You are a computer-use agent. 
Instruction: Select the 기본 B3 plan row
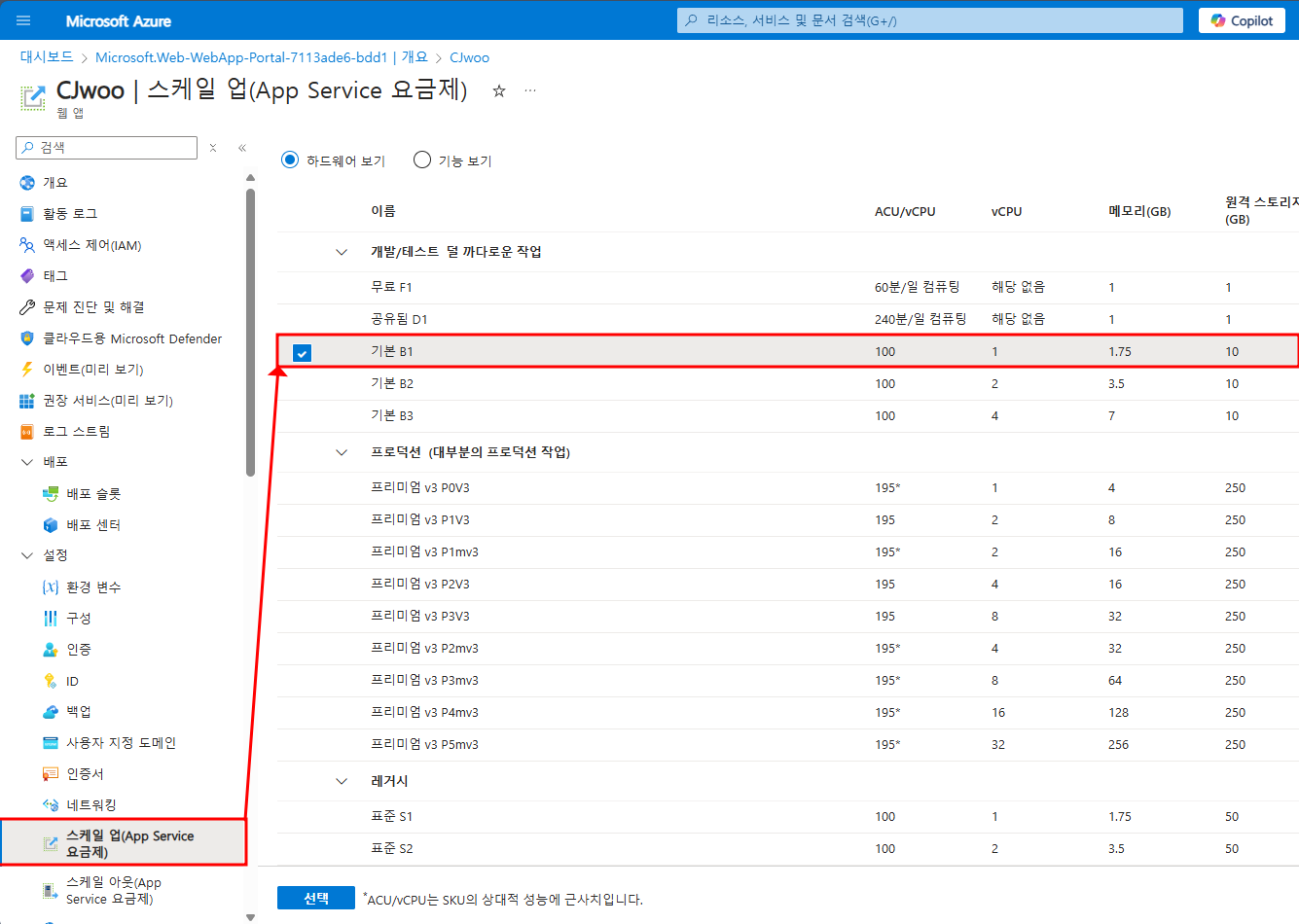click(788, 415)
